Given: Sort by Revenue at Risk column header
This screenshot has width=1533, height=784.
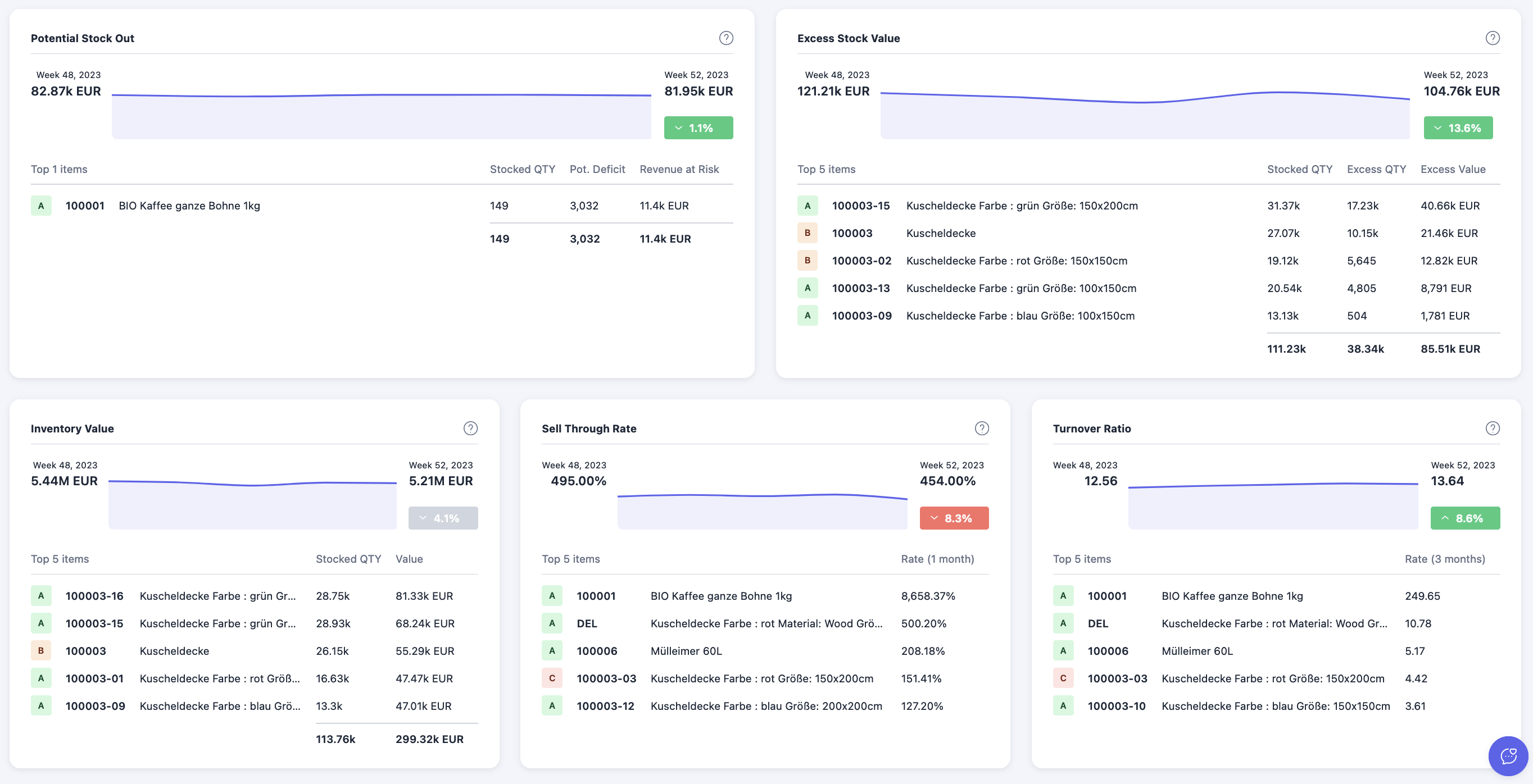Looking at the screenshot, I should pyautogui.click(x=678, y=170).
